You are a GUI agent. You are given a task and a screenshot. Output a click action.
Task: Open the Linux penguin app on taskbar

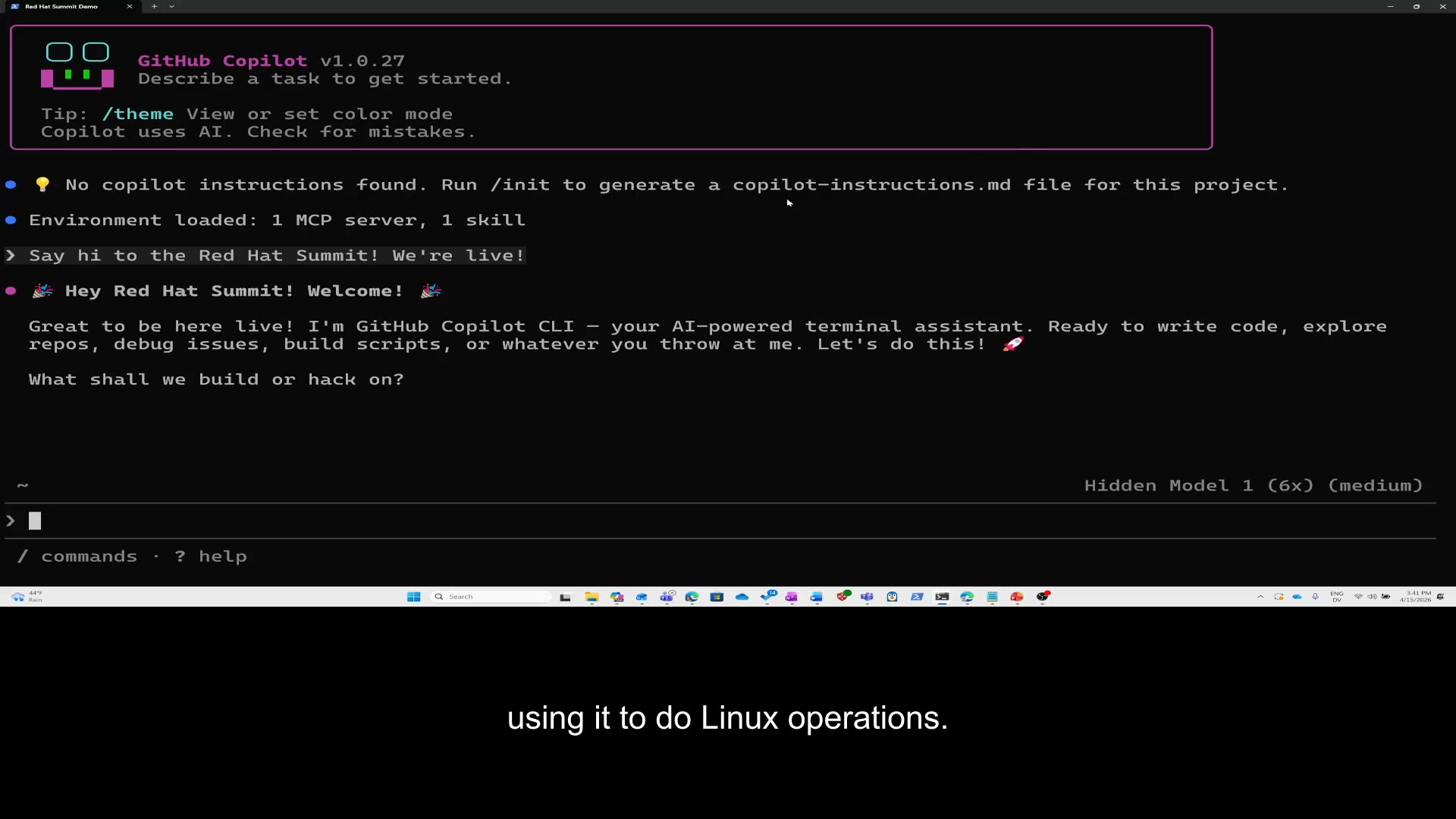892,597
